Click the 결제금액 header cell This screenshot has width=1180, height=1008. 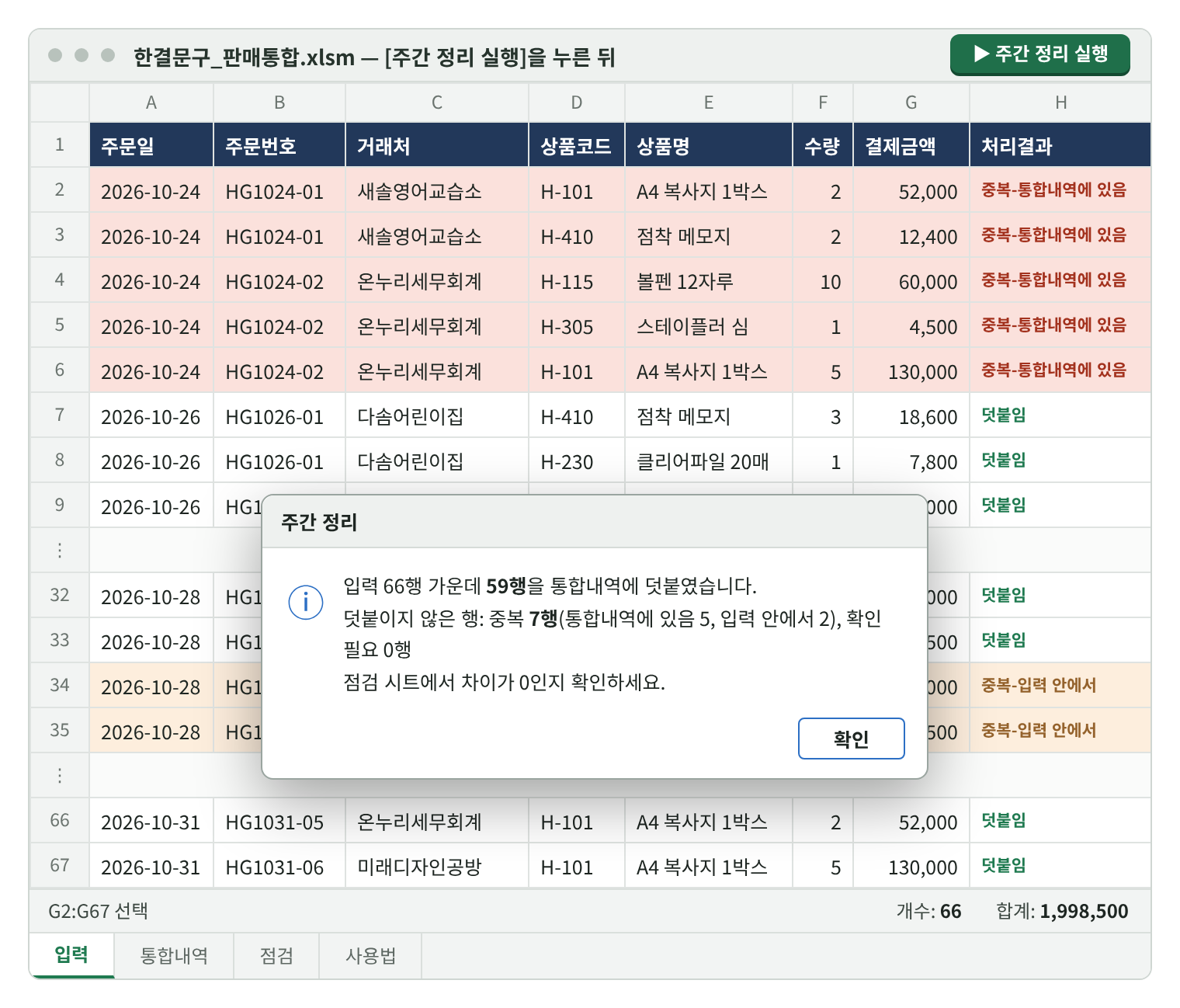tap(911, 145)
